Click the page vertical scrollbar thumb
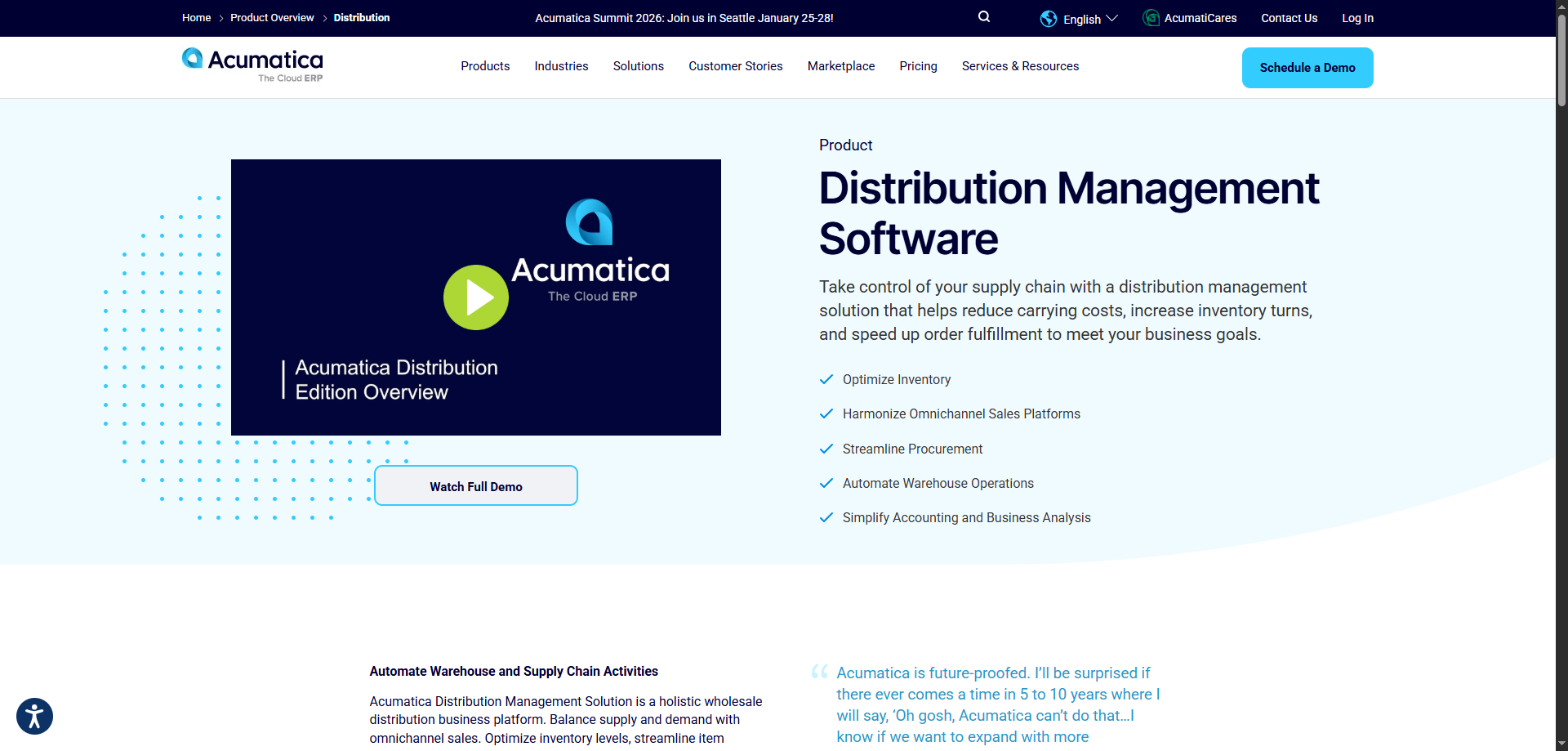 point(1561,61)
